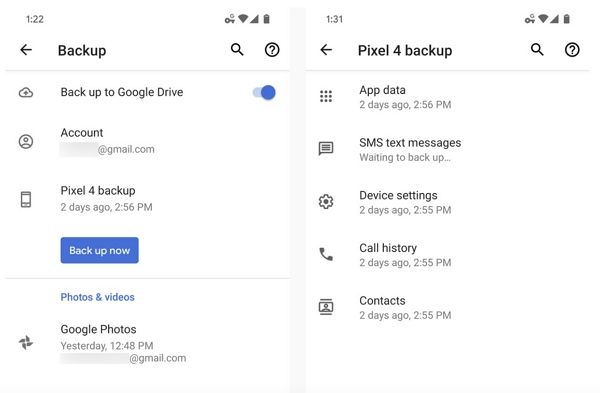
Task: Click the App data timestamp 2:56 PM
Action: click(x=405, y=104)
